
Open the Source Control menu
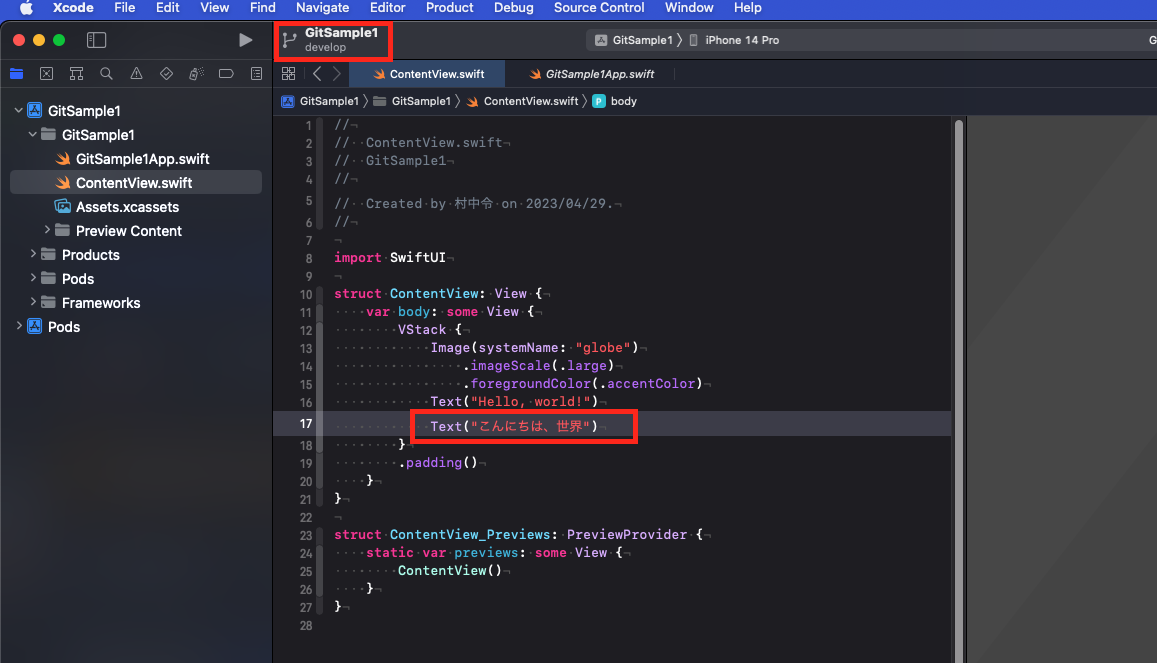(599, 7)
